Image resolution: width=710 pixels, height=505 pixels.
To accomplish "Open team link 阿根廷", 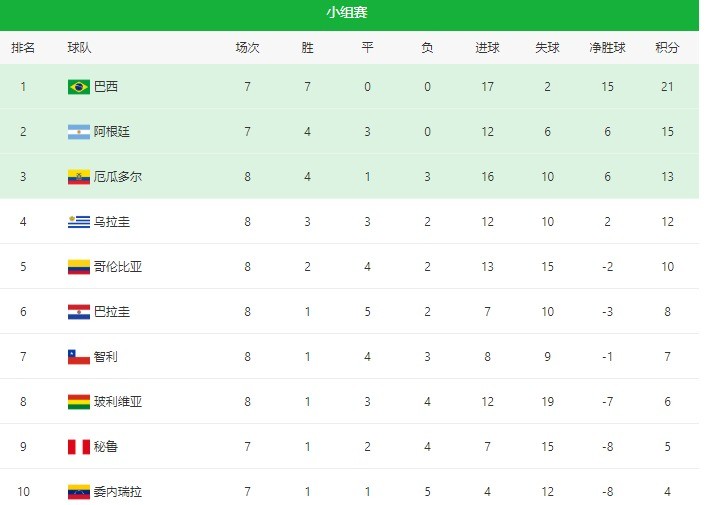I will (x=111, y=132).
